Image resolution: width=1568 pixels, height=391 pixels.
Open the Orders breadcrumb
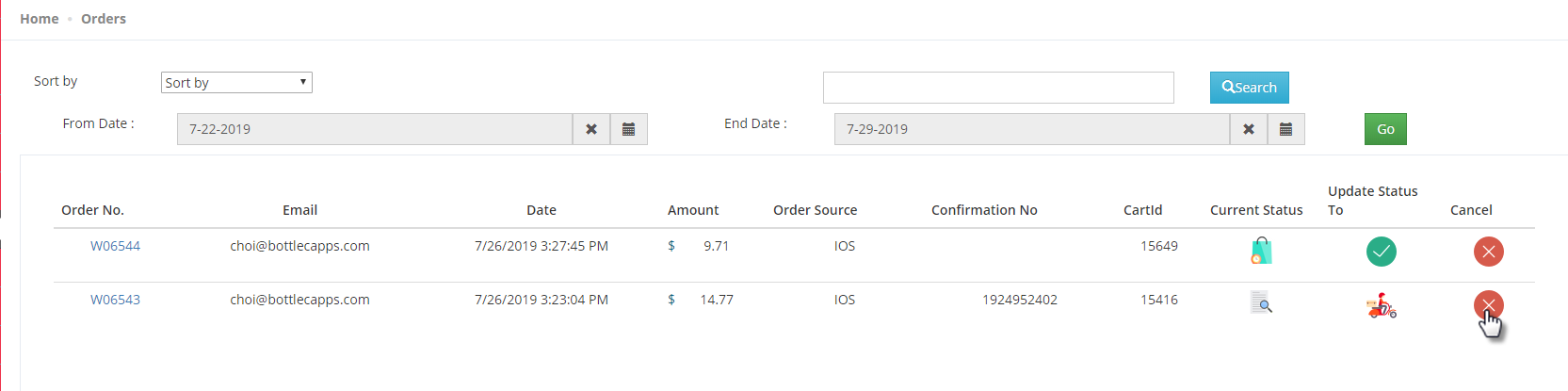coord(104,19)
